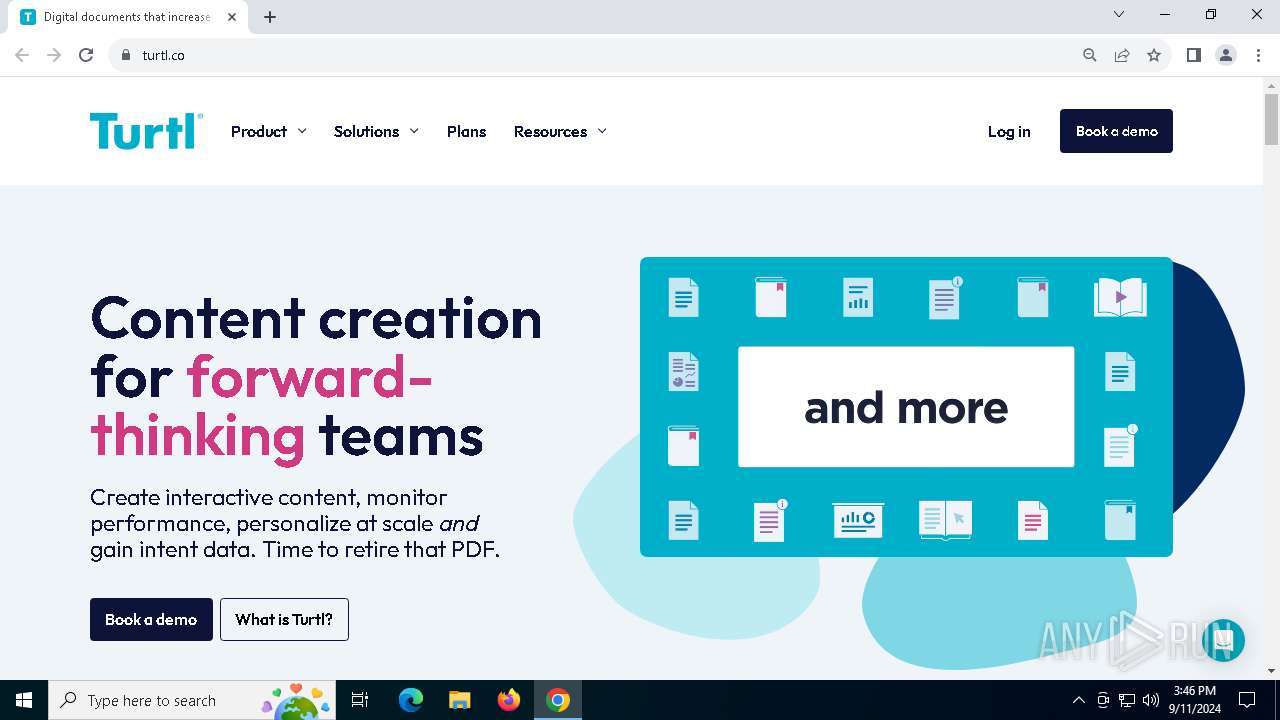Bookmark this tab with star
The width and height of the screenshot is (1280, 720).
(1154, 55)
